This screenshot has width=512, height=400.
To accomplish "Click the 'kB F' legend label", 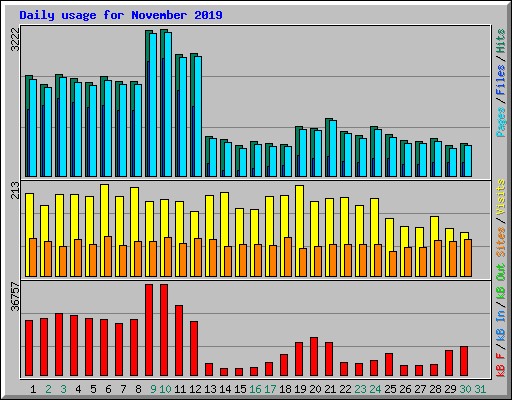I will pos(501,365).
